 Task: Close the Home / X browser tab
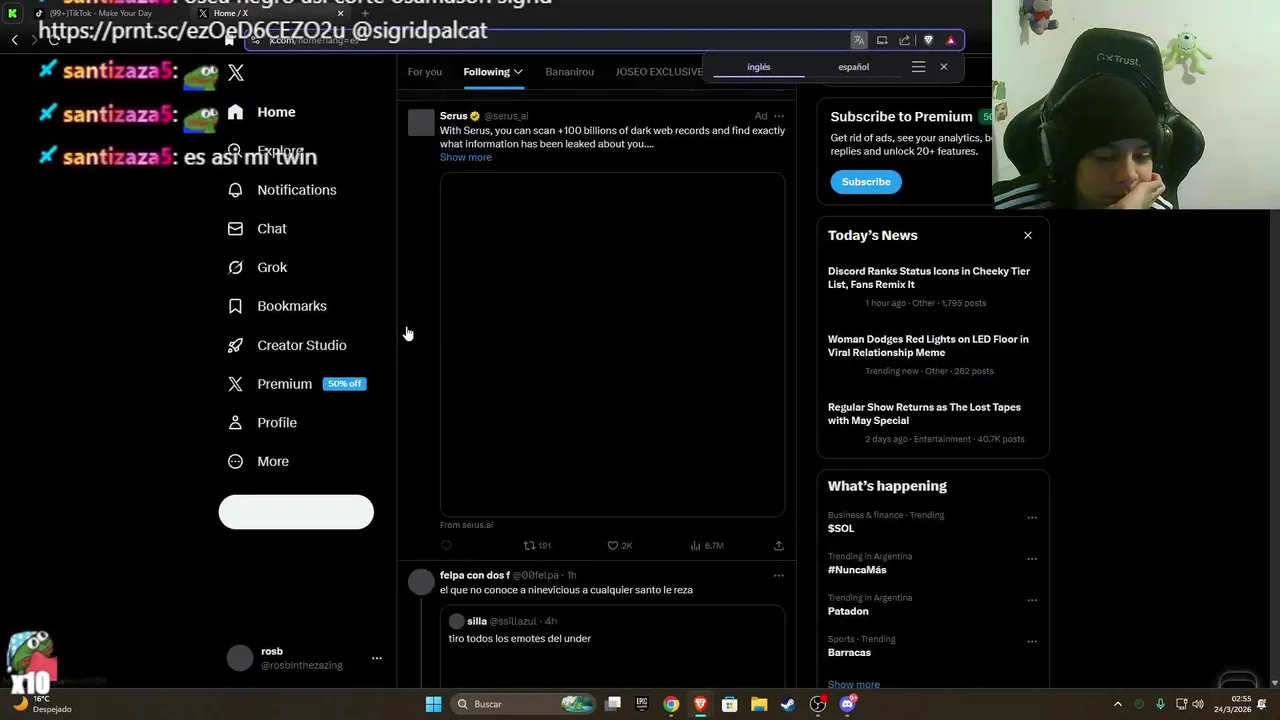point(340,13)
